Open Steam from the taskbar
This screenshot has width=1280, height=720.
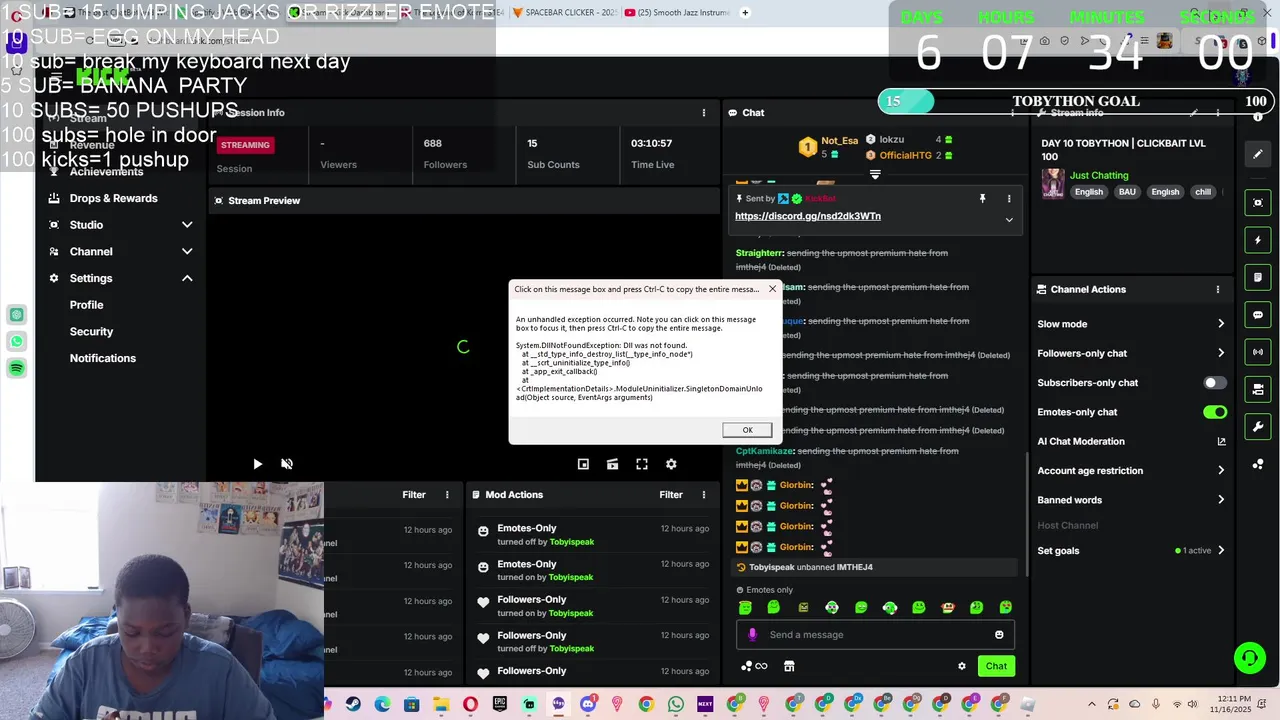pos(353,705)
